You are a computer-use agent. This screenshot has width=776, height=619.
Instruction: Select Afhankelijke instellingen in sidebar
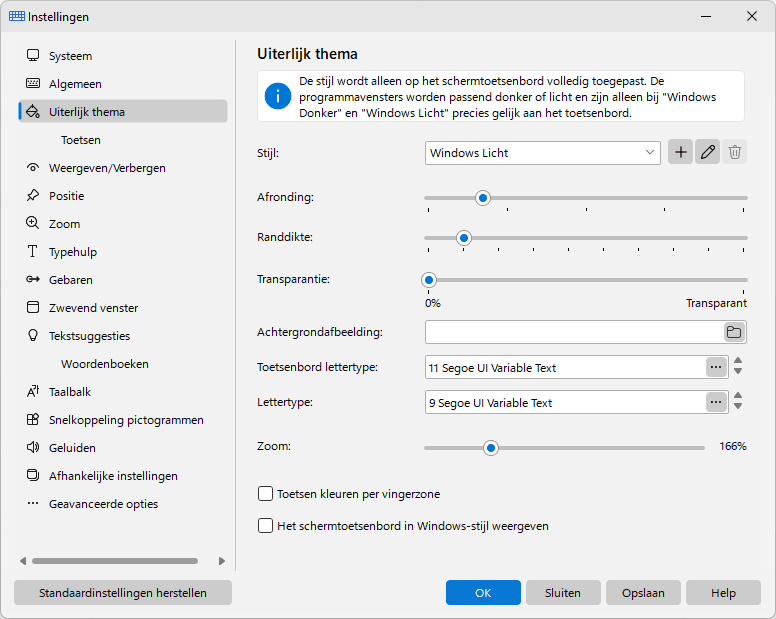pyautogui.click(x=123, y=476)
